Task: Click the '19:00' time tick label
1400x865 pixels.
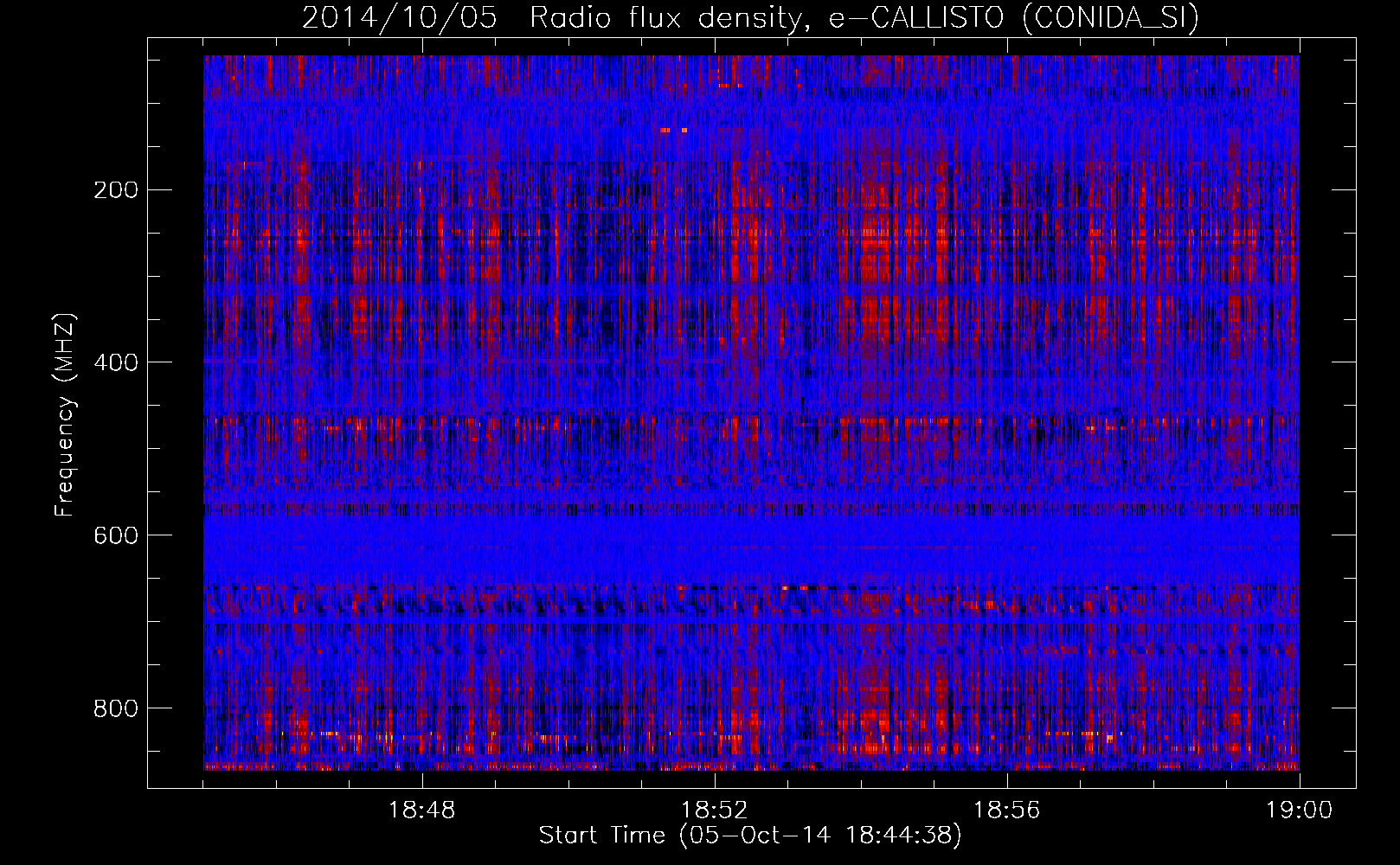Action: pos(1300,811)
